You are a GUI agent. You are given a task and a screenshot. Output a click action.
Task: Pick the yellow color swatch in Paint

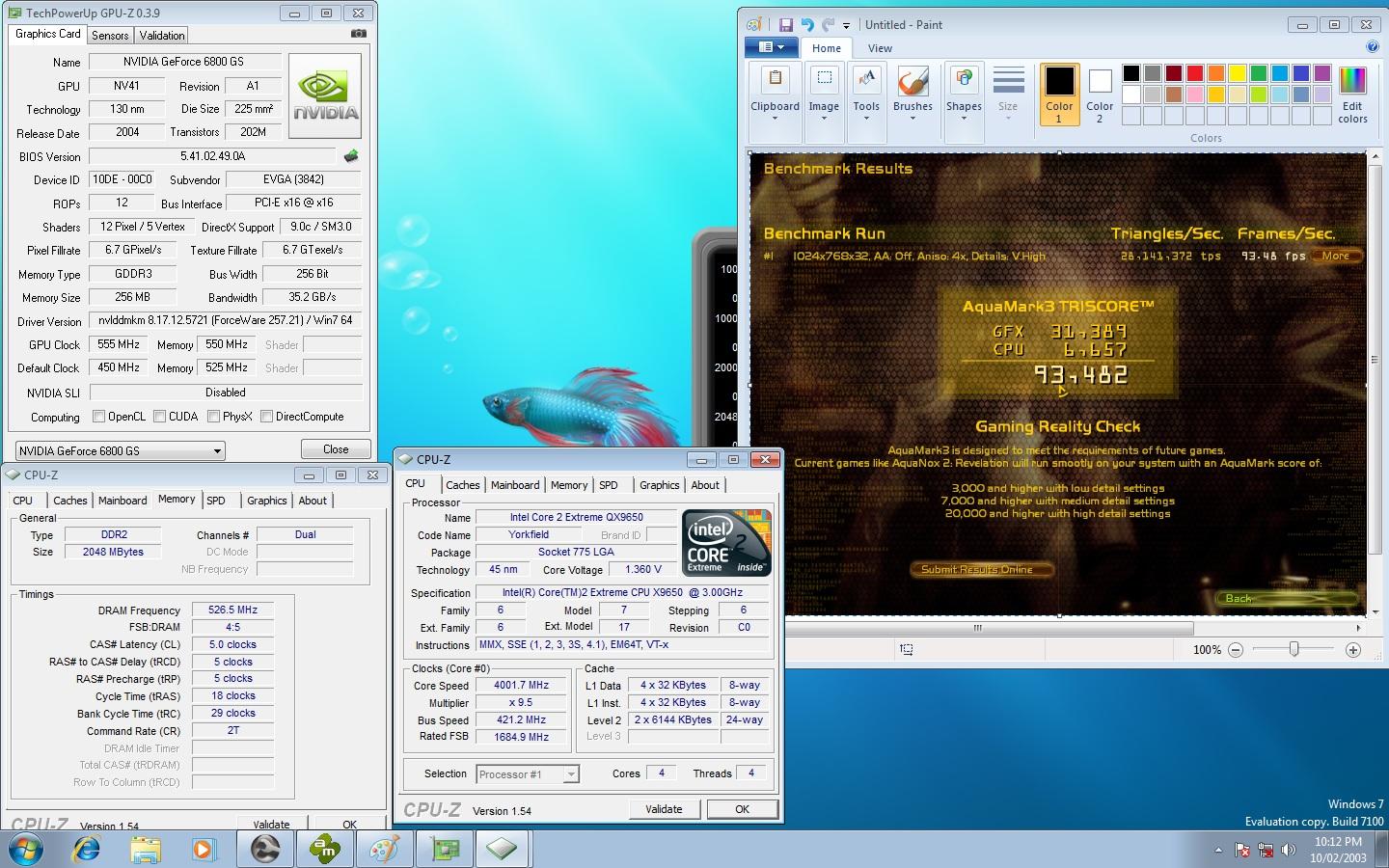[1237, 73]
